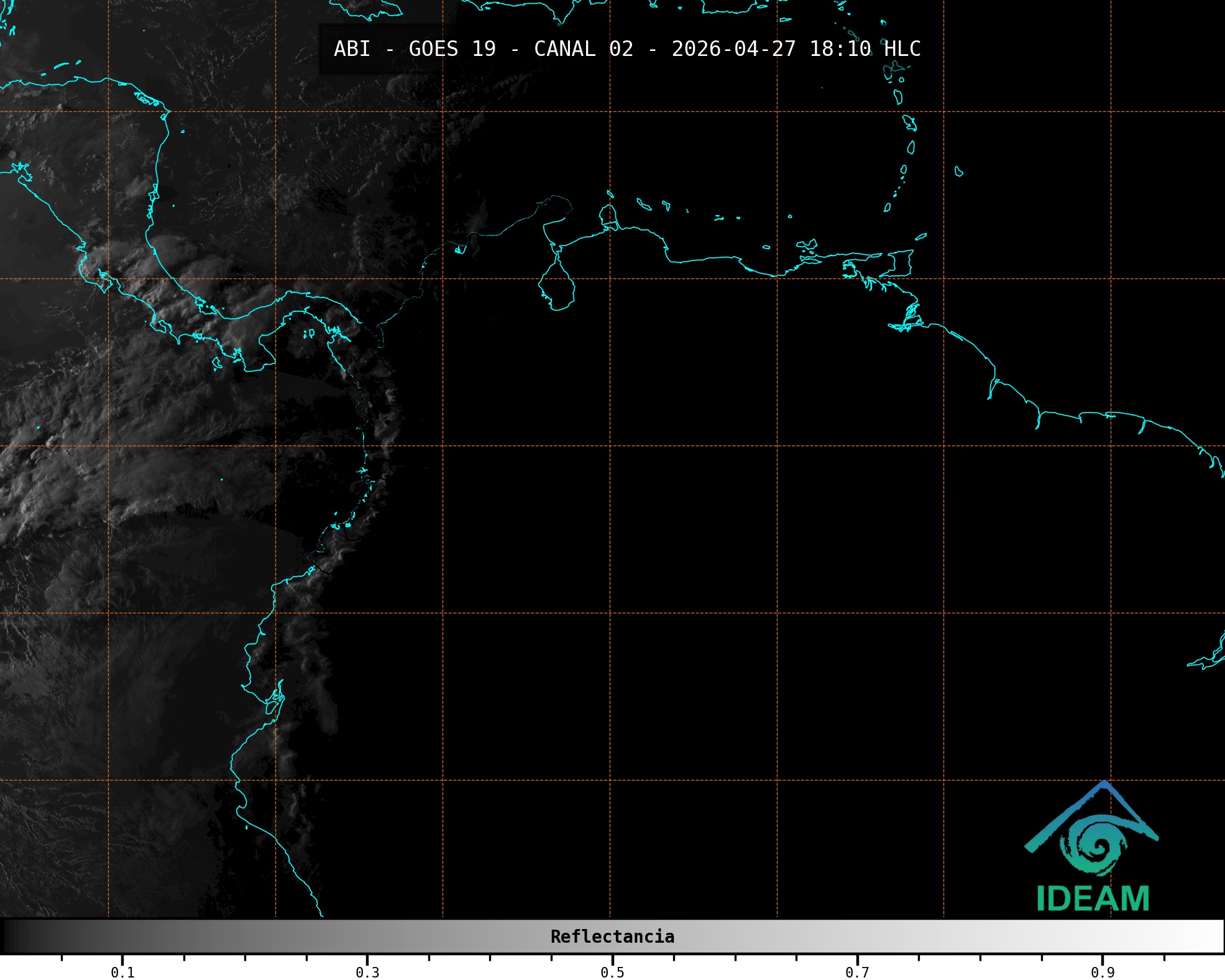Click the 0.9 colorbar tick label
The height and width of the screenshot is (980, 1225).
[x=1102, y=973]
